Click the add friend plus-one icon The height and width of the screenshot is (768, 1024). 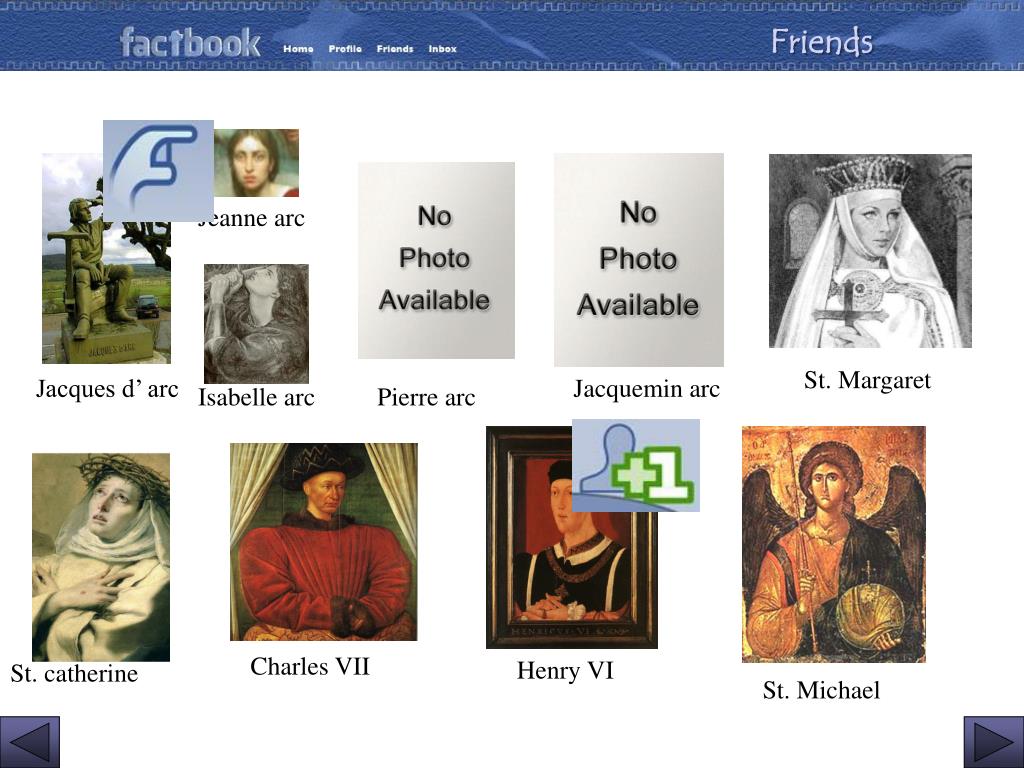(x=635, y=466)
